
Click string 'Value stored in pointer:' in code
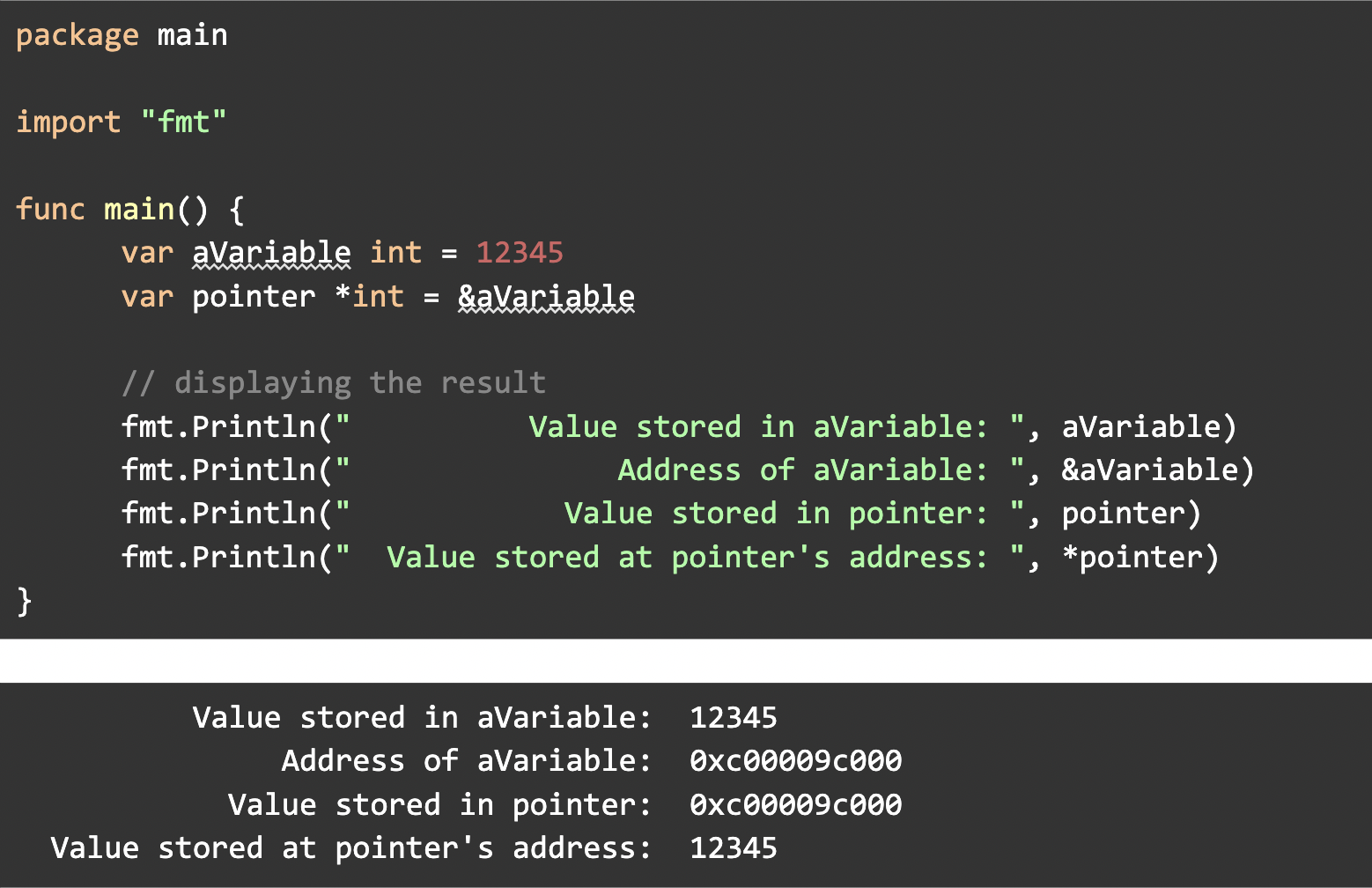(x=776, y=514)
